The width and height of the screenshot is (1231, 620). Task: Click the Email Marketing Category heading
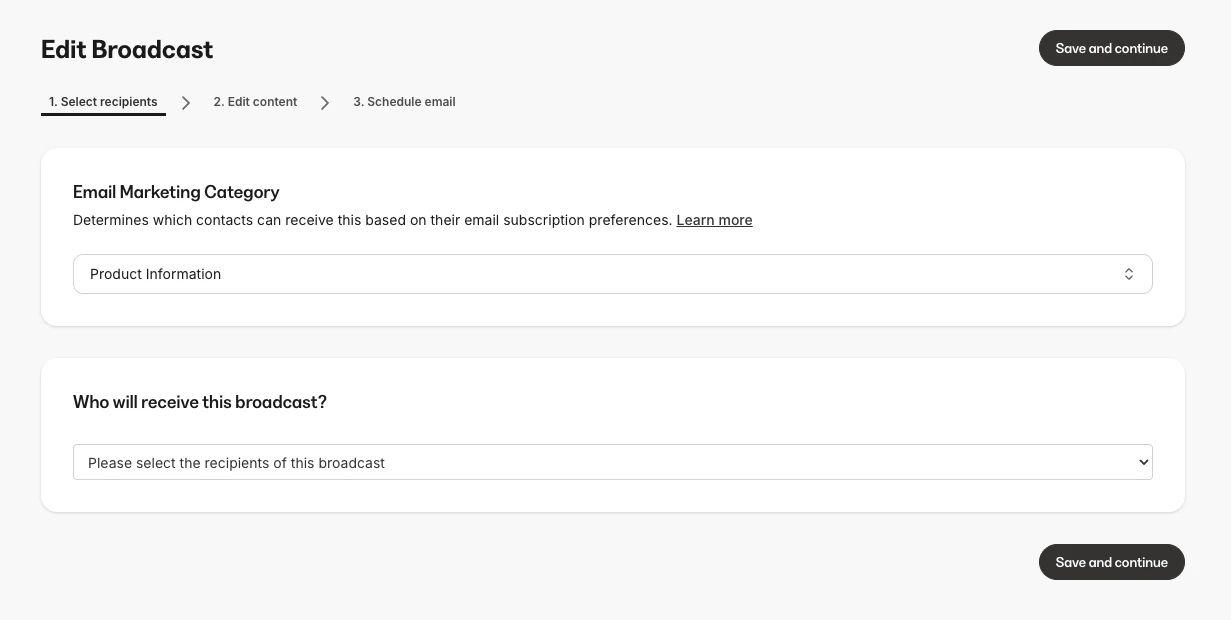coord(176,192)
